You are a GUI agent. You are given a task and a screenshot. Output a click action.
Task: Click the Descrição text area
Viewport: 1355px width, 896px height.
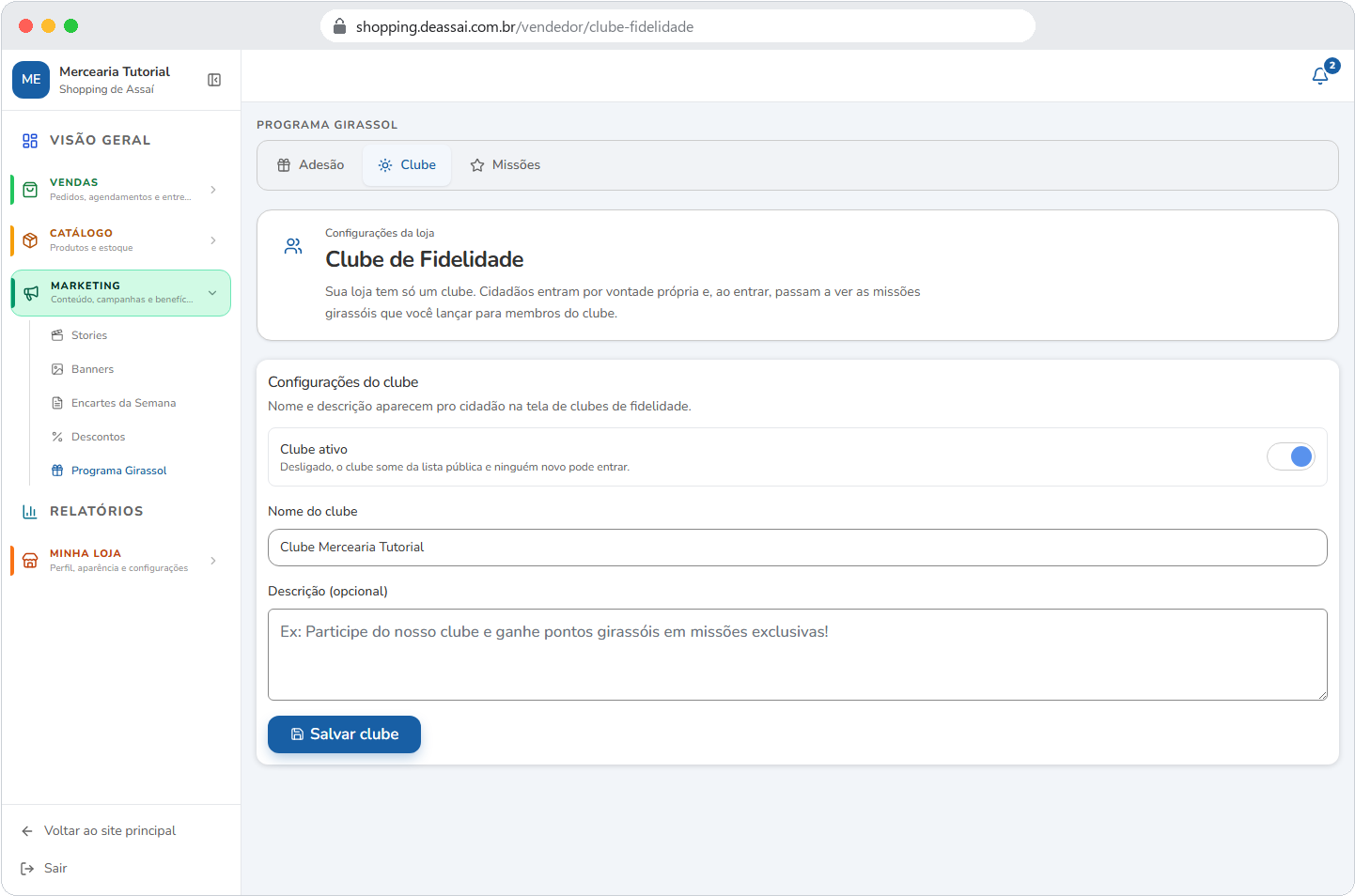798,655
